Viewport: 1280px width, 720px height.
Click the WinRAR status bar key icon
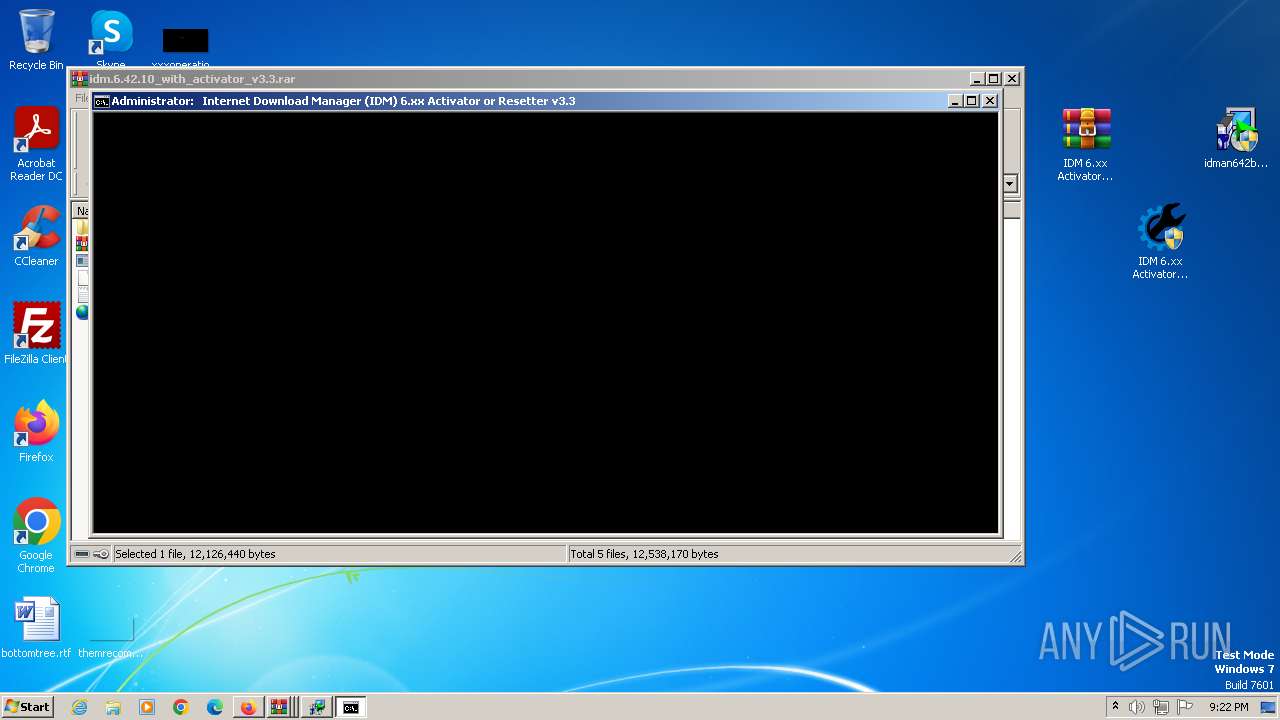(101, 554)
